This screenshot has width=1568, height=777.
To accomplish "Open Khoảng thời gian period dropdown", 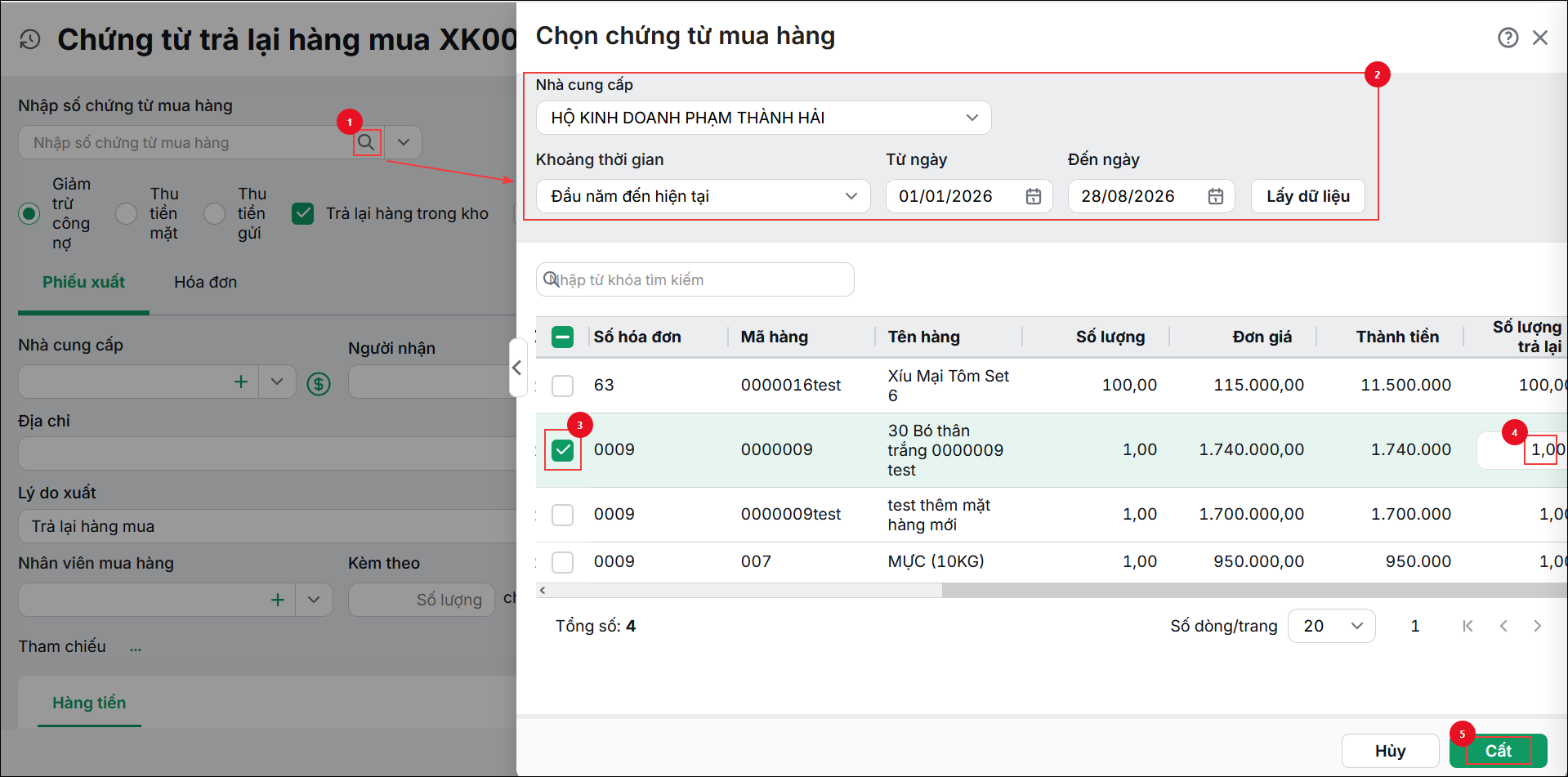I will click(703, 196).
